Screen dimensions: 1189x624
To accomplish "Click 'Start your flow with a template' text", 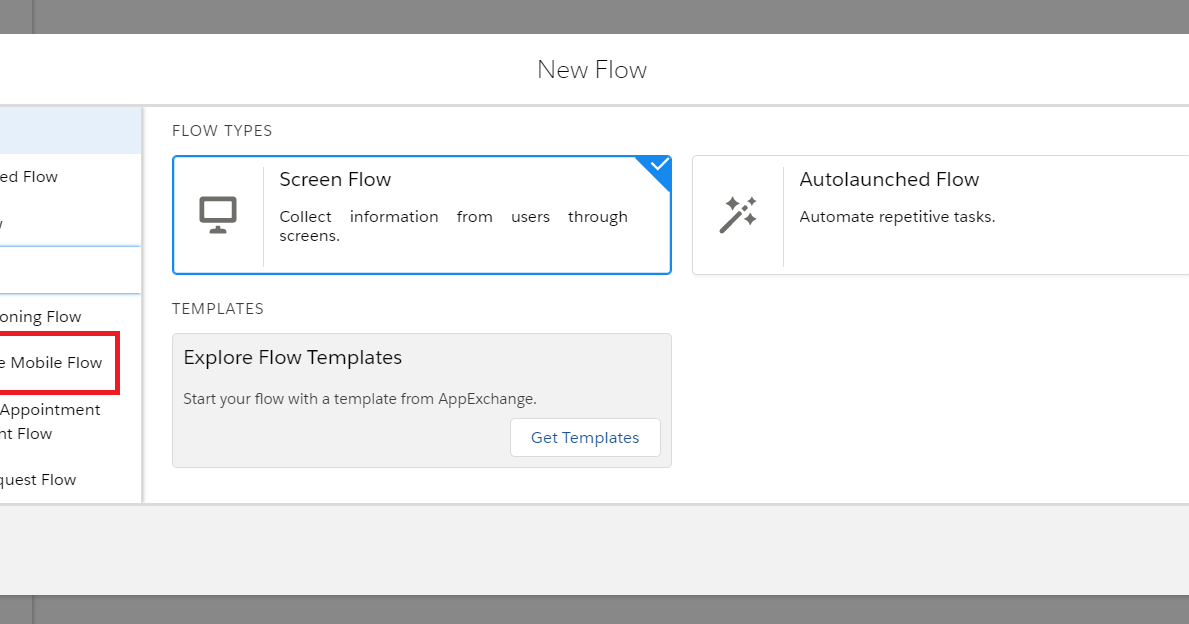I will click(x=360, y=399).
